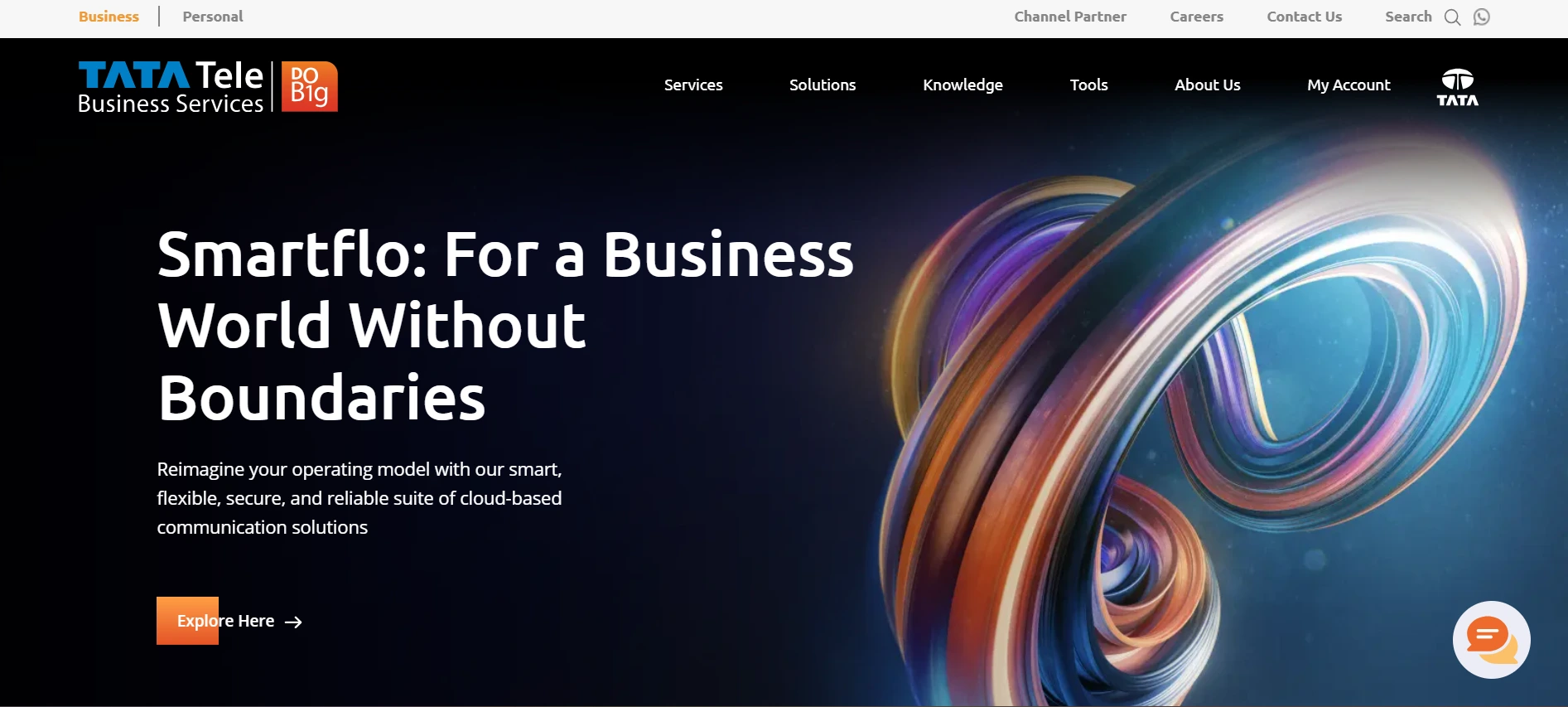
Task: Expand the Solutions menu
Action: pos(823,85)
